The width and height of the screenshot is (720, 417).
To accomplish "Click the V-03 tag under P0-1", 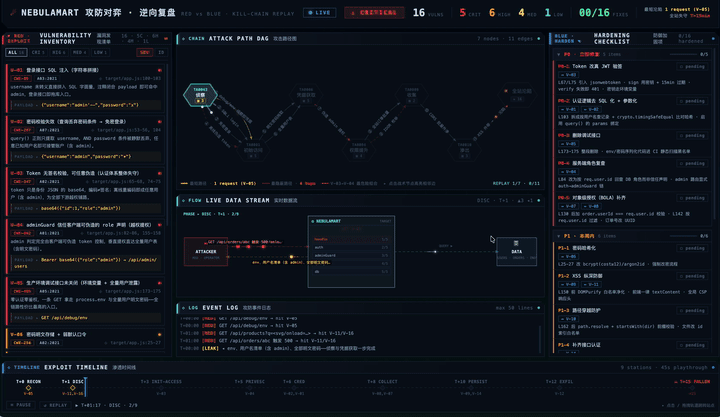I will pos(568,74).
